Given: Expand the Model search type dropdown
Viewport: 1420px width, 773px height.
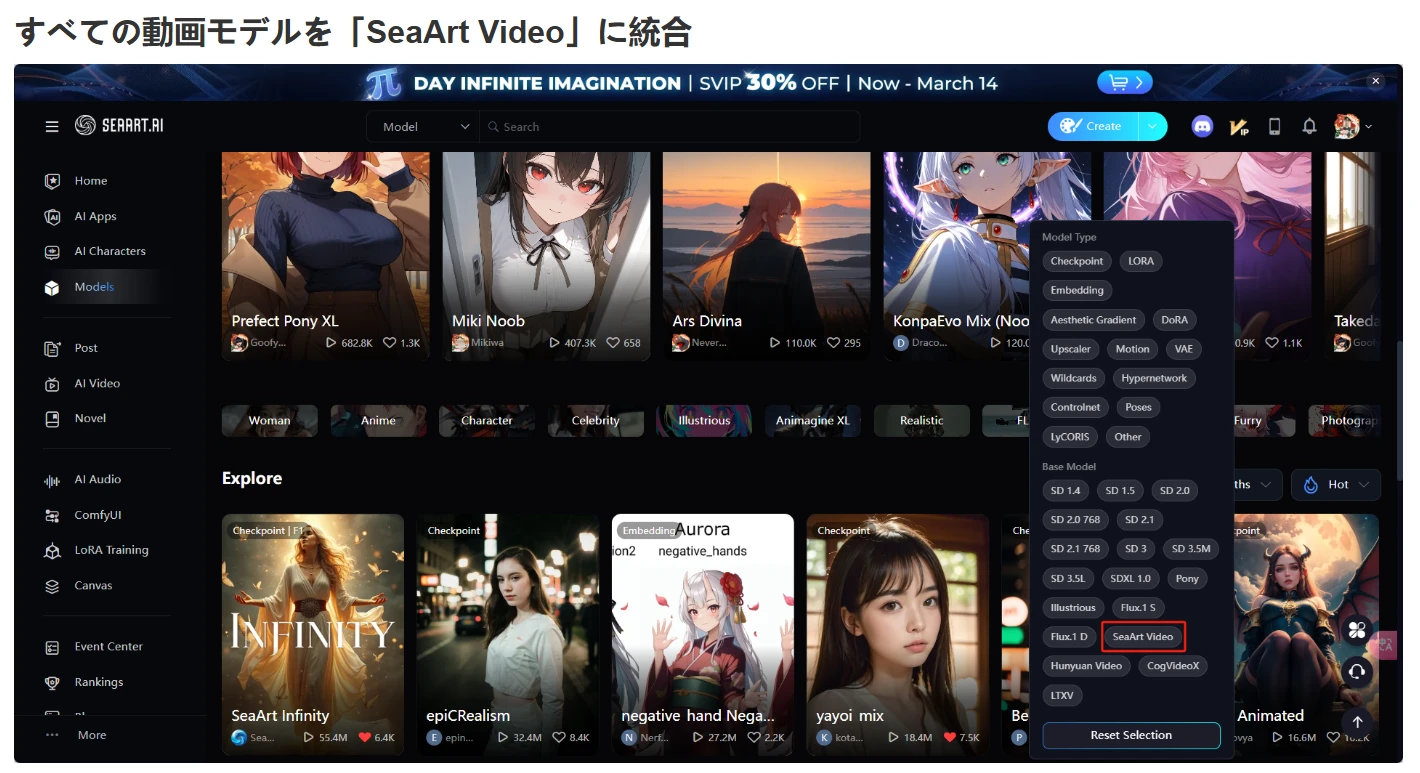Looking at the screenshot, I should 425,127.
